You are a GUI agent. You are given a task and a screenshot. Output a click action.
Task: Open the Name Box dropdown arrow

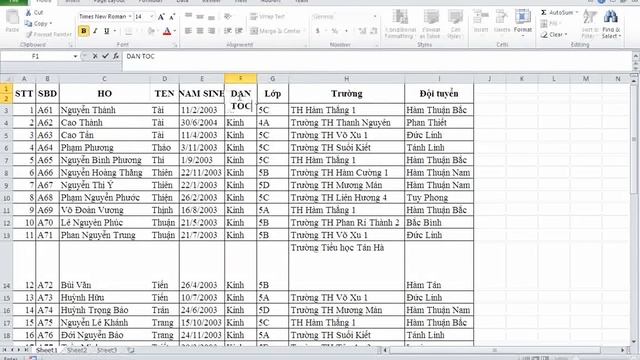click(x=75, y=56)
